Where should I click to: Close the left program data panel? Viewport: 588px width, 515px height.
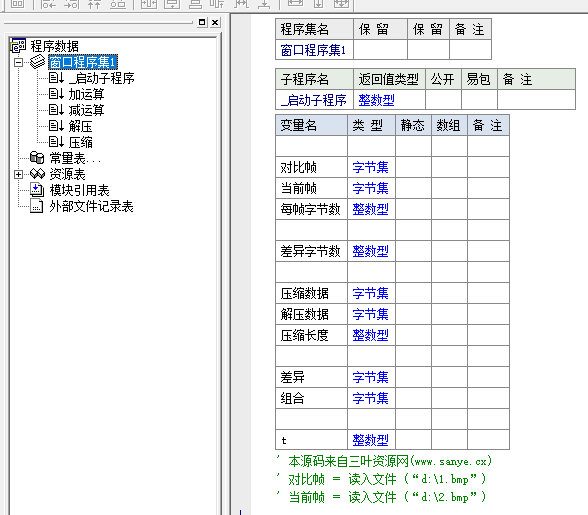coord(215,23)
